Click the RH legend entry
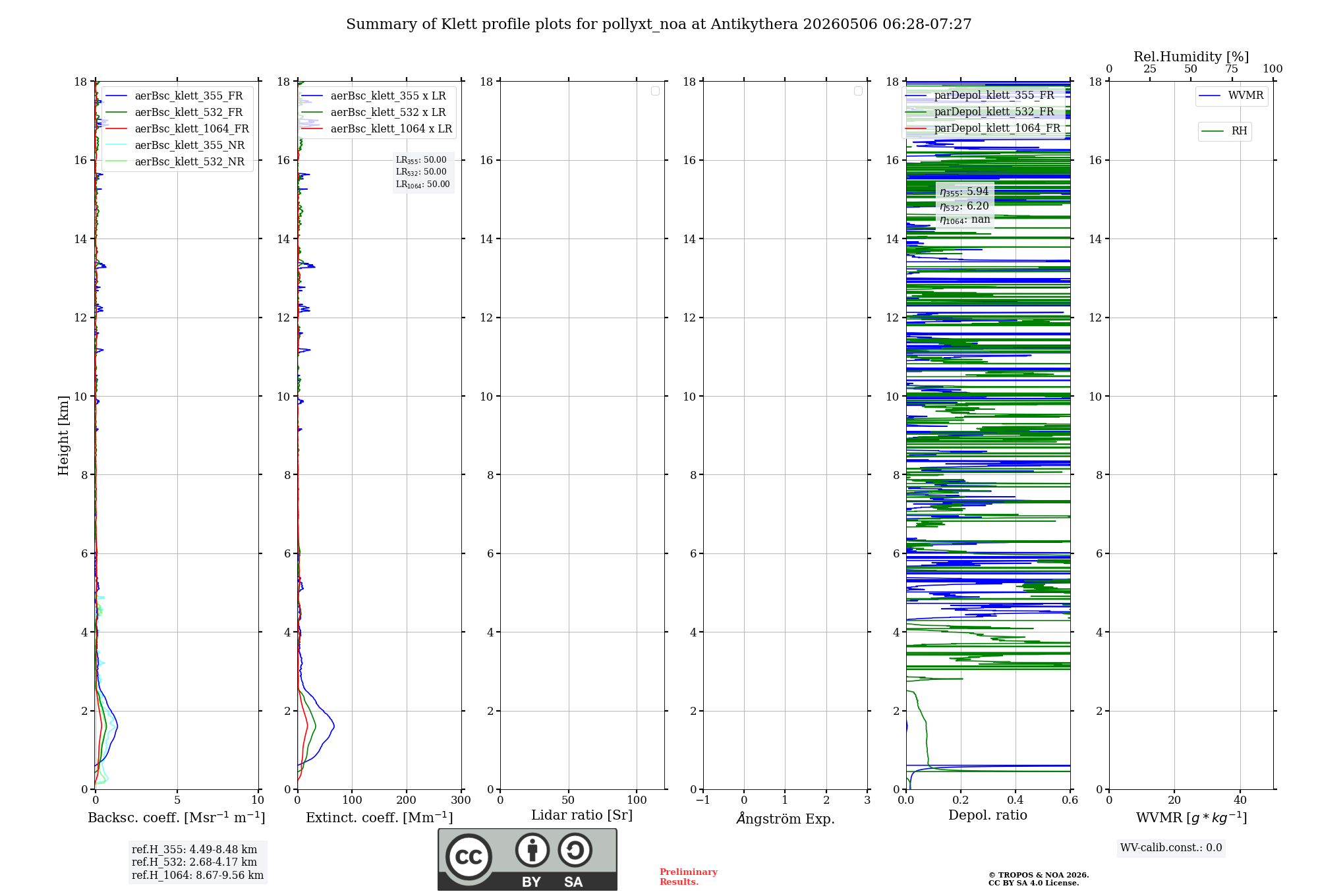1318x896 pixels. 1225,131
